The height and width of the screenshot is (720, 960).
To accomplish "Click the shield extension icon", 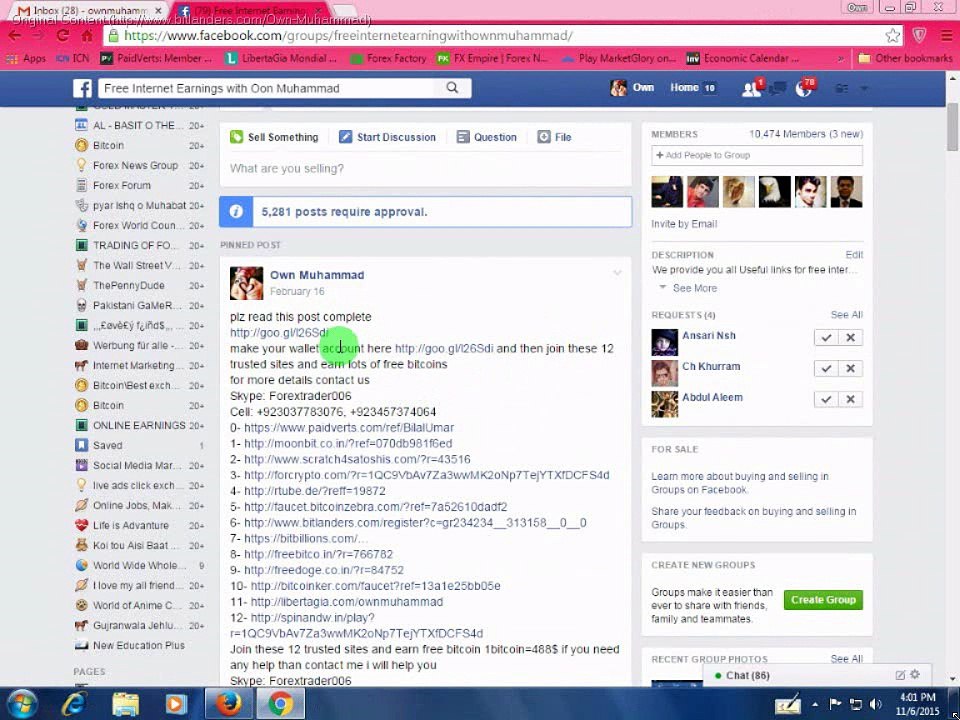I will [x=919, y=36].
